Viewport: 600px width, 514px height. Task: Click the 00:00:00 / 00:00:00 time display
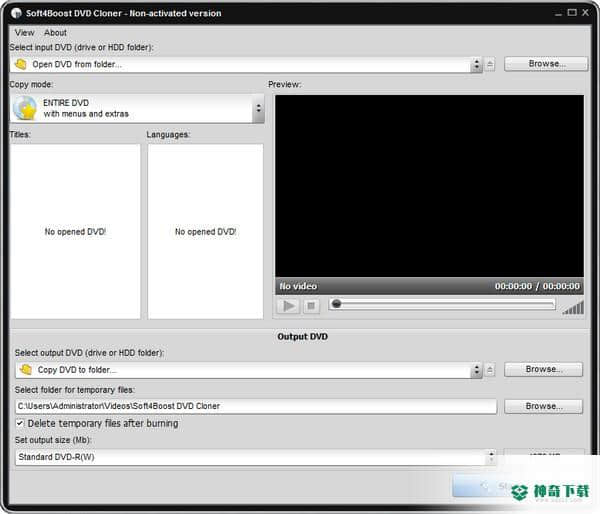point(537,286)
